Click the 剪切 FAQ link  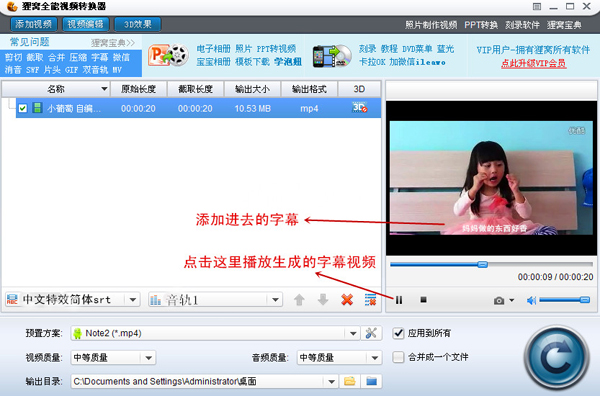click(13, 57)
